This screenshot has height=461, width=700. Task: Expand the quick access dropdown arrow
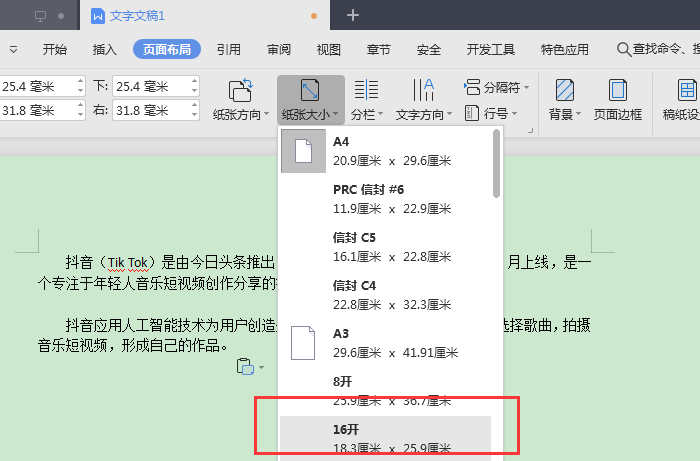coord(13,50)
